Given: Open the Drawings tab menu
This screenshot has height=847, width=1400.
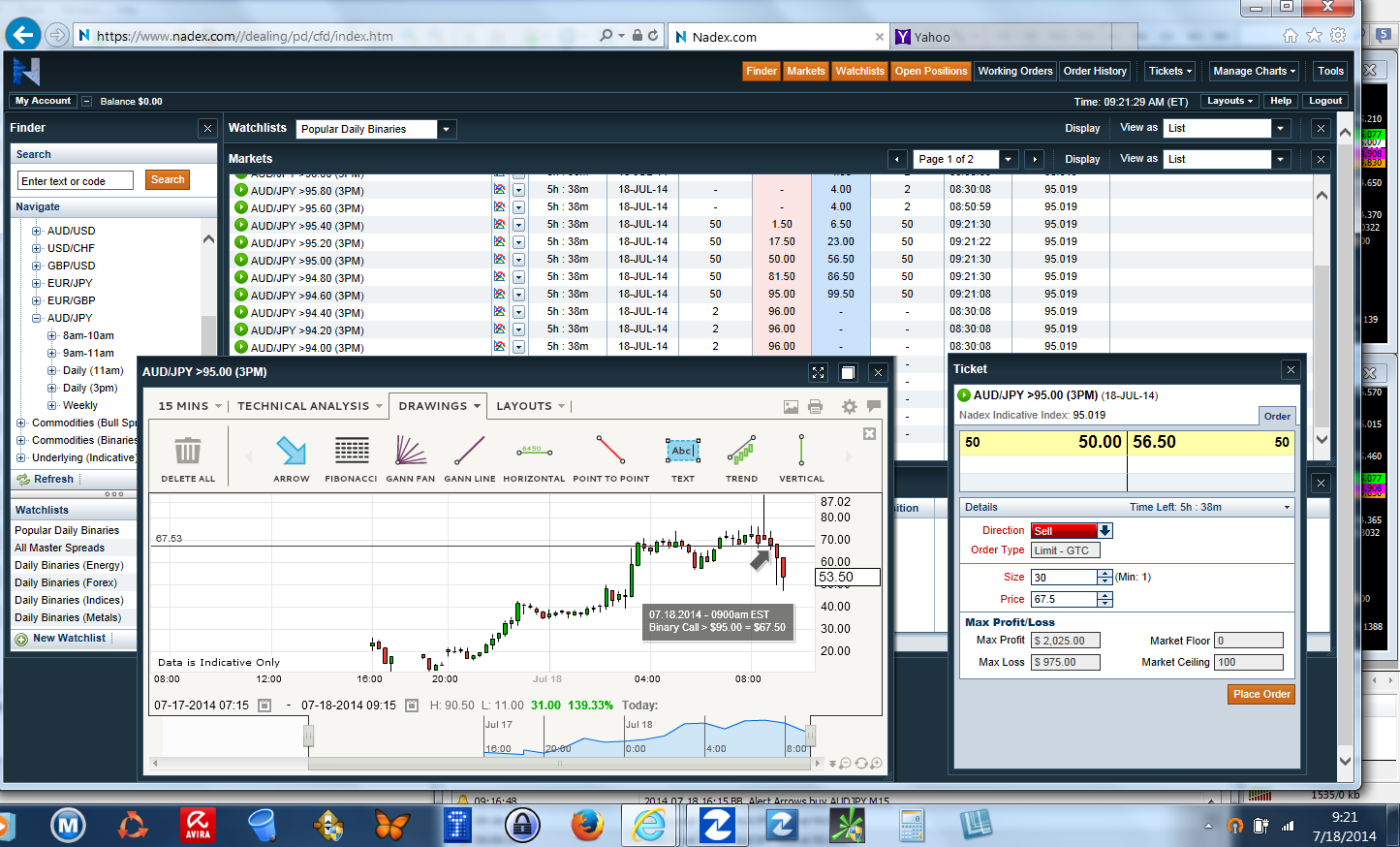Looking at the screenshot, I should [440, 406].
